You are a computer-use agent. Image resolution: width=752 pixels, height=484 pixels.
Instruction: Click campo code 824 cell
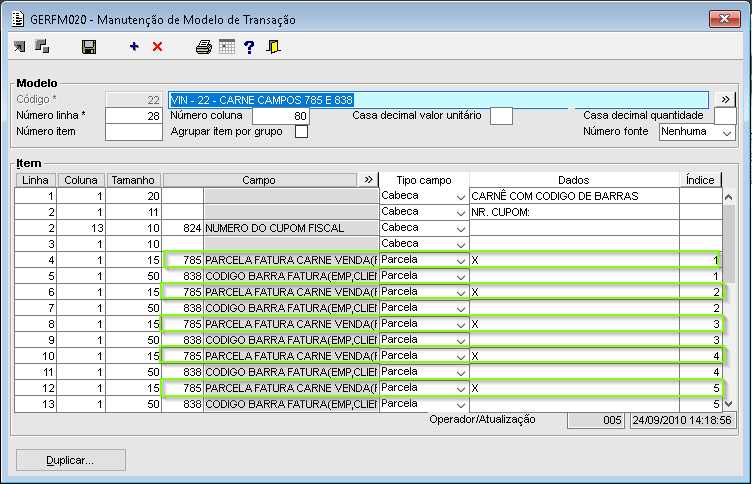click(183, 228)
